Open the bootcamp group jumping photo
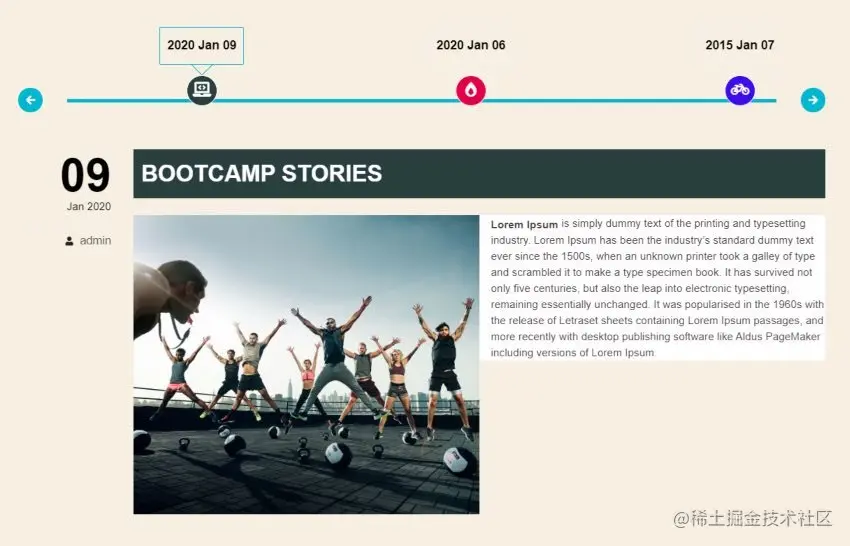The image size is (850, 546). coord(306,364)
